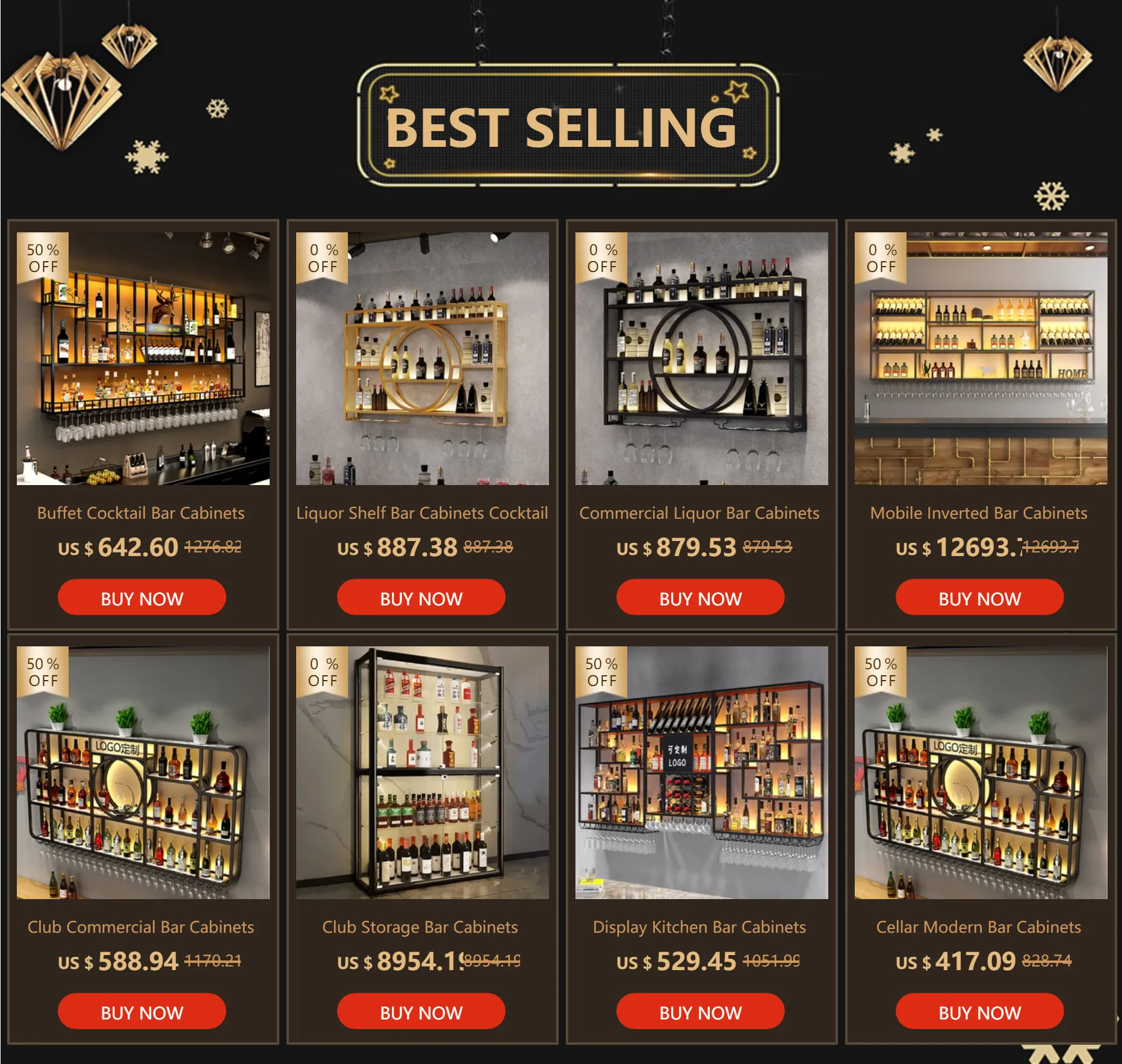Click BUY NOW for Club Commercial Bar Cabinets
Viewport: 1122px width, 1064px height.
point(142,1012)
